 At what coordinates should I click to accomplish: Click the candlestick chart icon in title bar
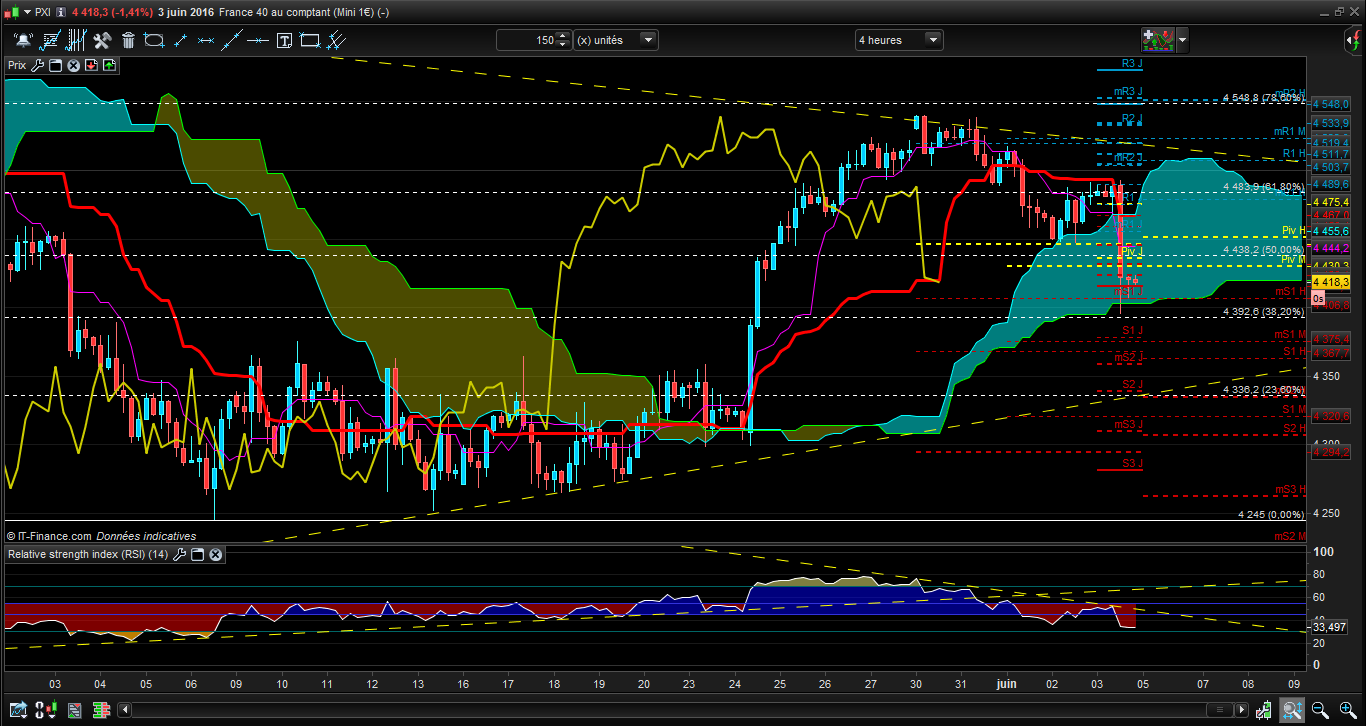click(x=11, y=11)
